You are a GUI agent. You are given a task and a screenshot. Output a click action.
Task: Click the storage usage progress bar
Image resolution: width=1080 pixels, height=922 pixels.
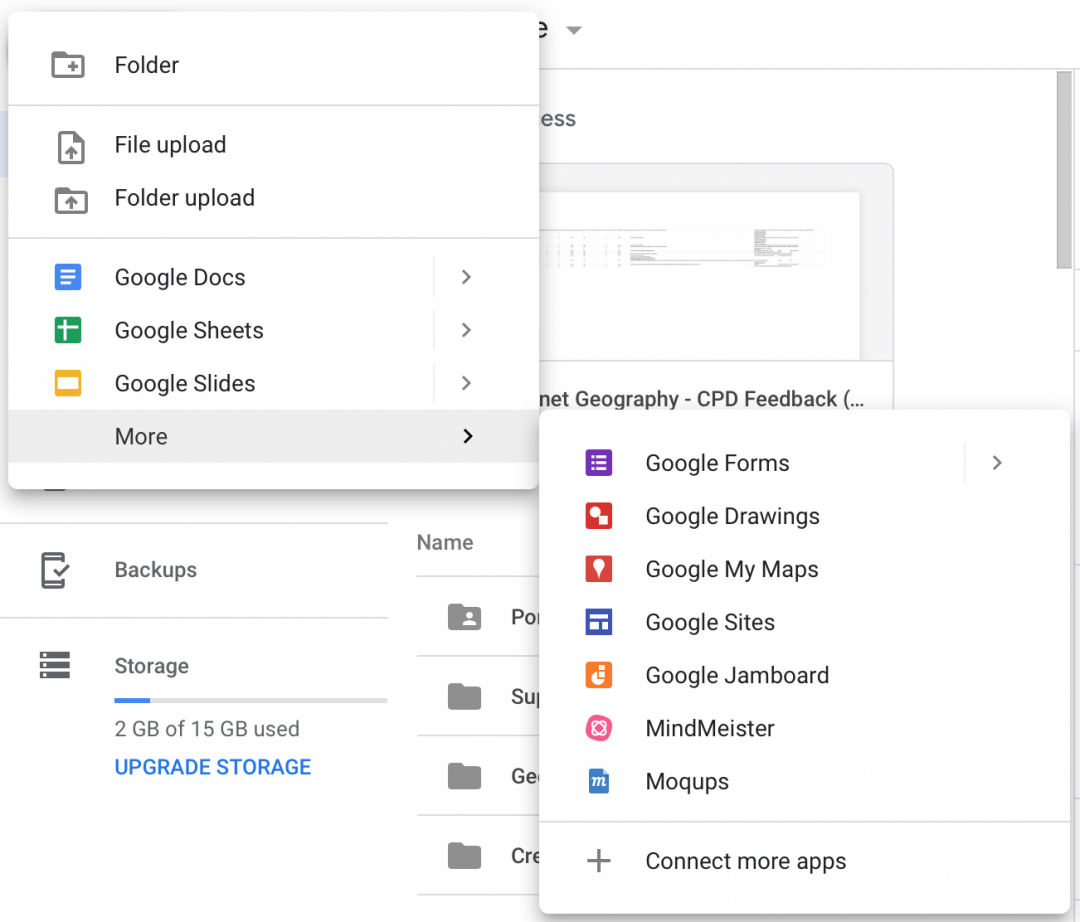coord(250,700)
